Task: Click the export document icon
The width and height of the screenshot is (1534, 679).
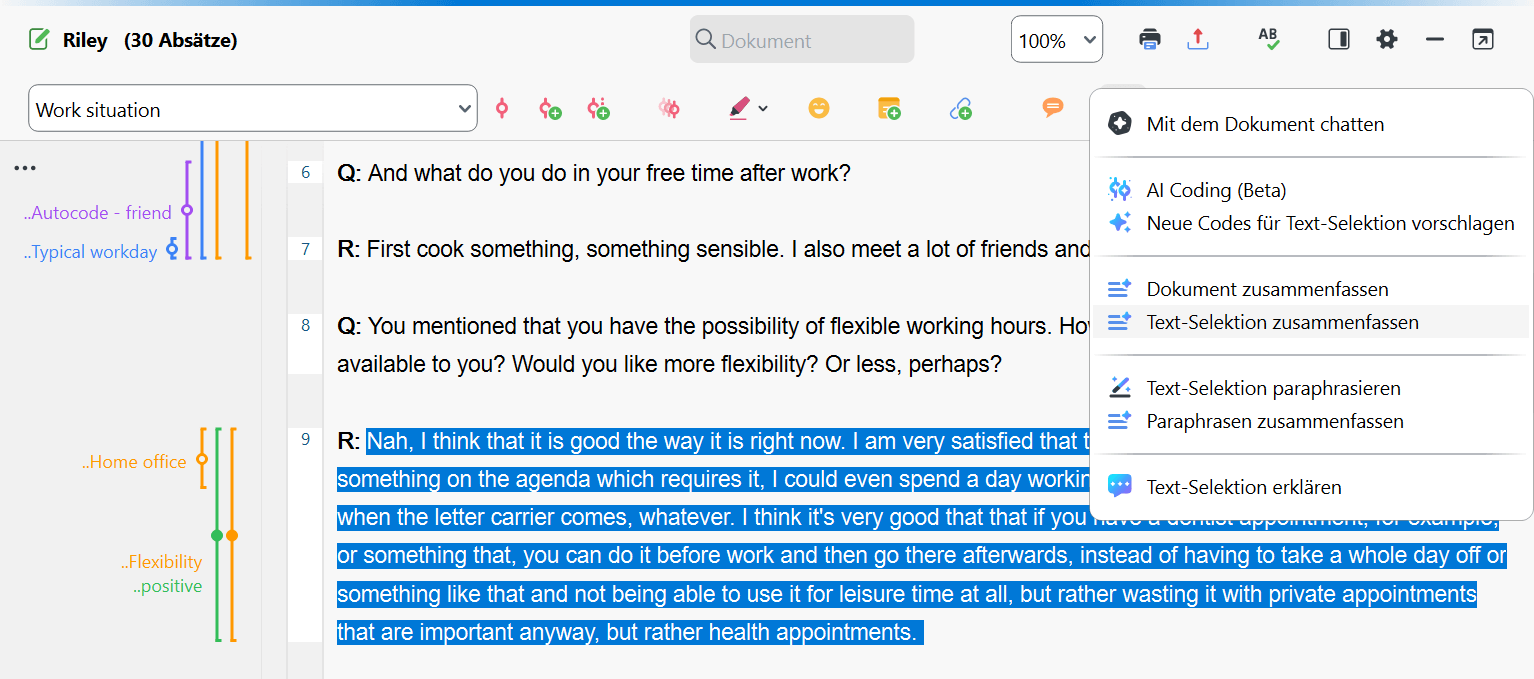Action: [1198, 40]
